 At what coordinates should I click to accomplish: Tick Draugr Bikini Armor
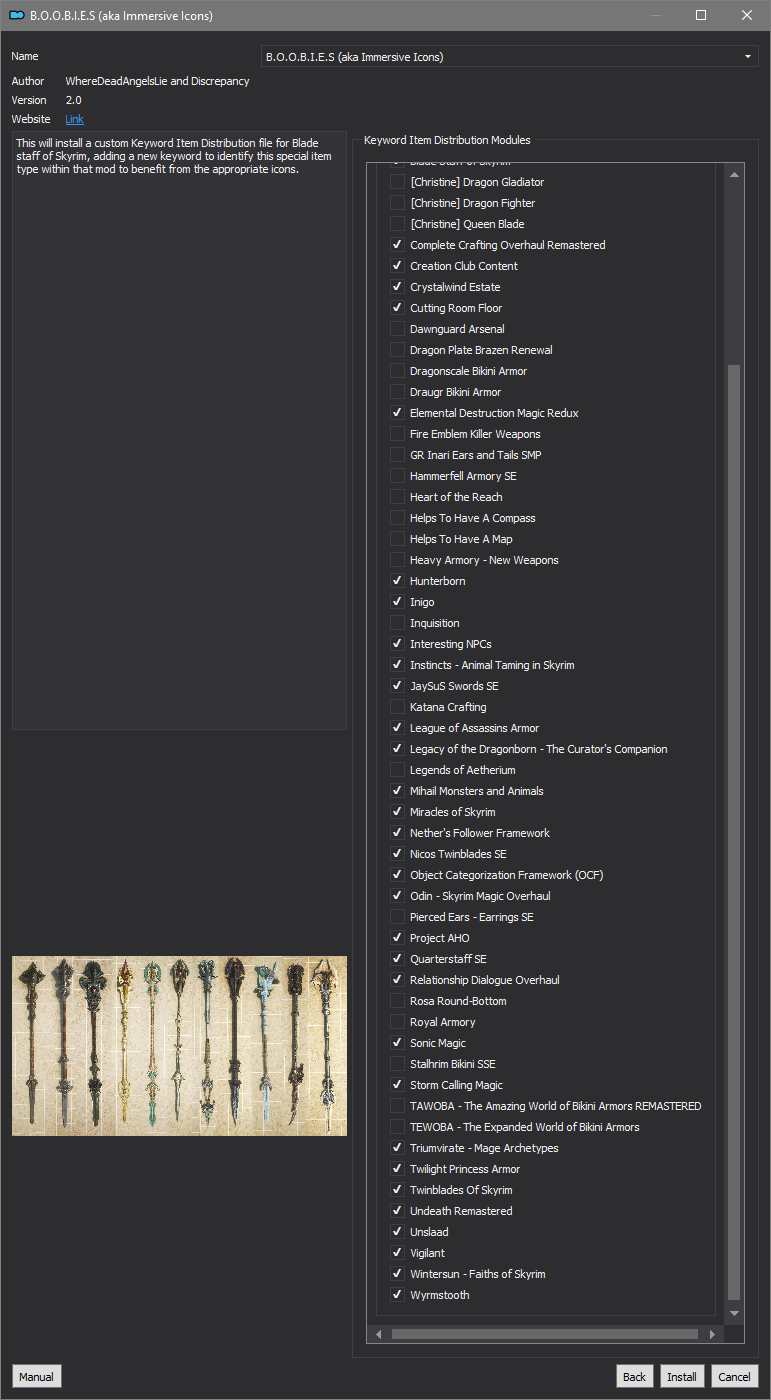tap(397, 392)
